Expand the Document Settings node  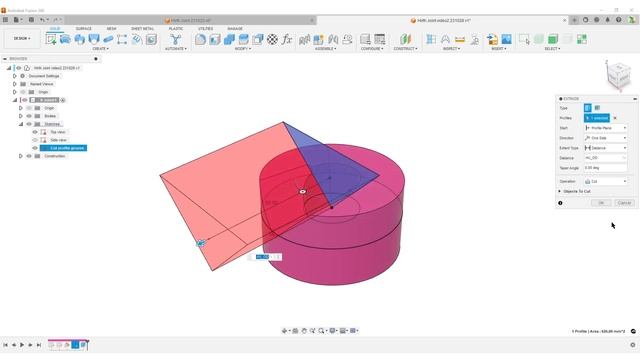[15, 76]
